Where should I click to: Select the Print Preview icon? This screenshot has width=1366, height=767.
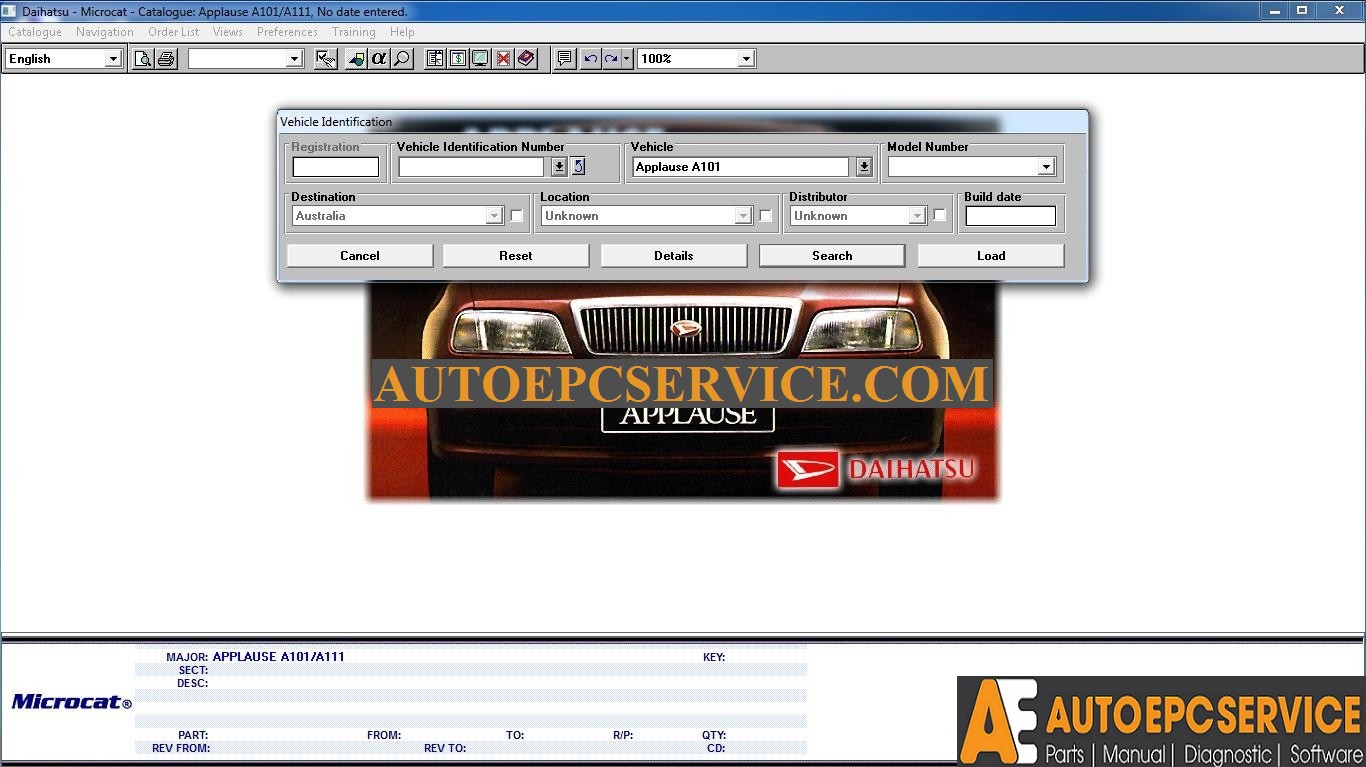coord(143,58)
